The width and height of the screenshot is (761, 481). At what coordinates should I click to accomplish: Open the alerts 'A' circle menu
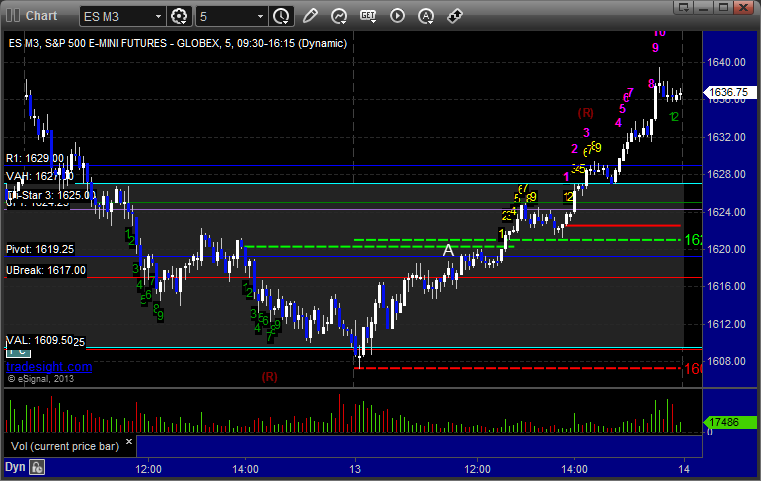(426, 16)
